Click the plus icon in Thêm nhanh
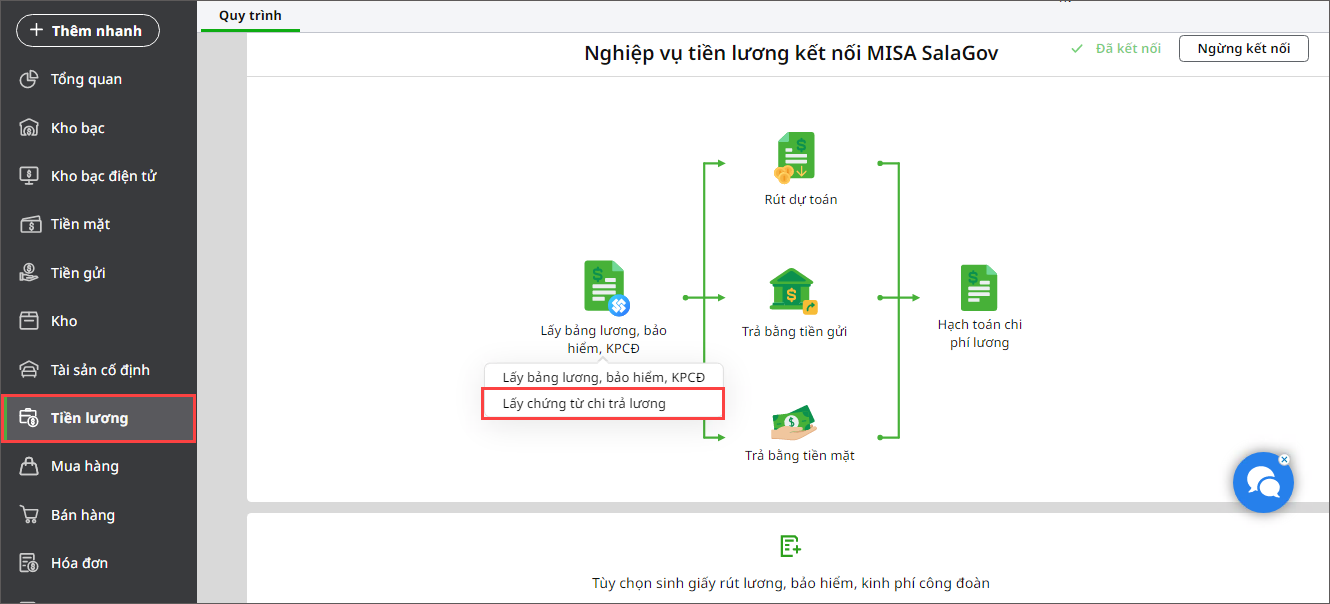This screenshot has width=1330, height=604. point(37,31)
